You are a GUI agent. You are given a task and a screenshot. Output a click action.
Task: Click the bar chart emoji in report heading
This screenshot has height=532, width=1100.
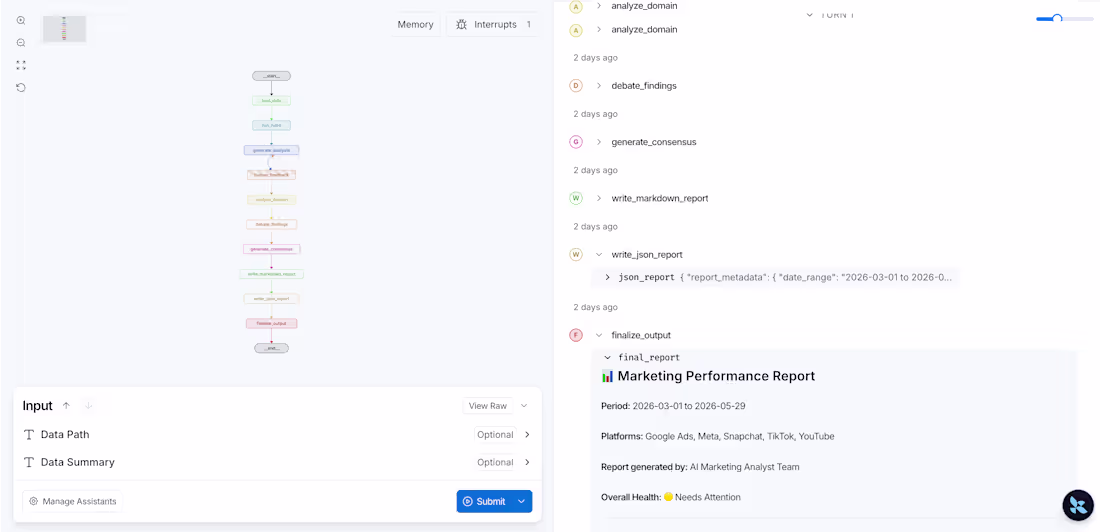(x=608, y=376)
